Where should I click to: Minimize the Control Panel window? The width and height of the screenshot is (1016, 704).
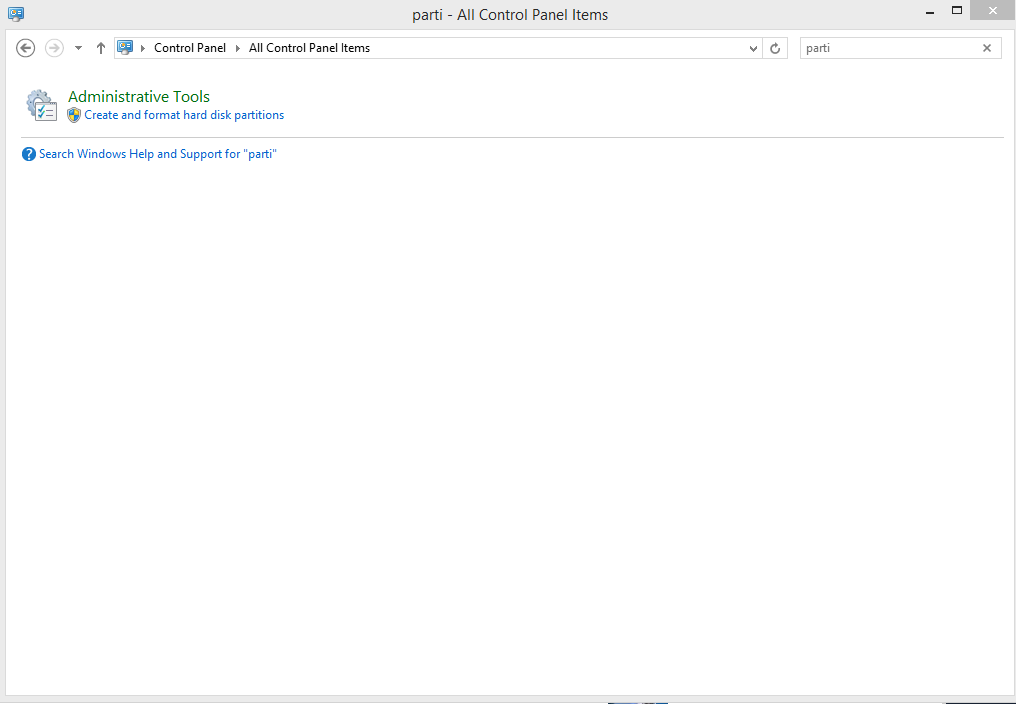pos(930,12)
